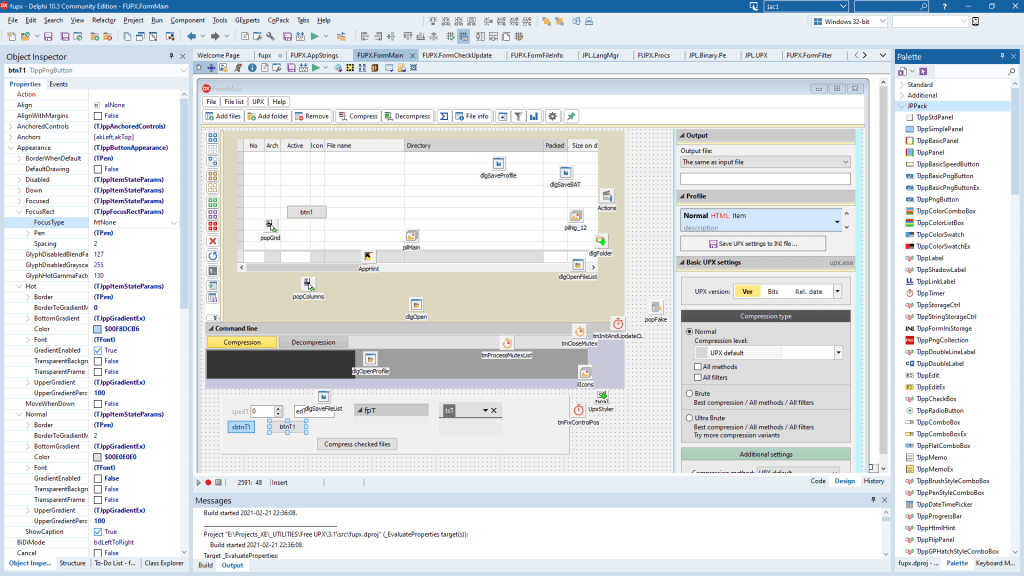Enable the All methods checkbox
This screenshot has height=576, width=1024.
[696, 367]
